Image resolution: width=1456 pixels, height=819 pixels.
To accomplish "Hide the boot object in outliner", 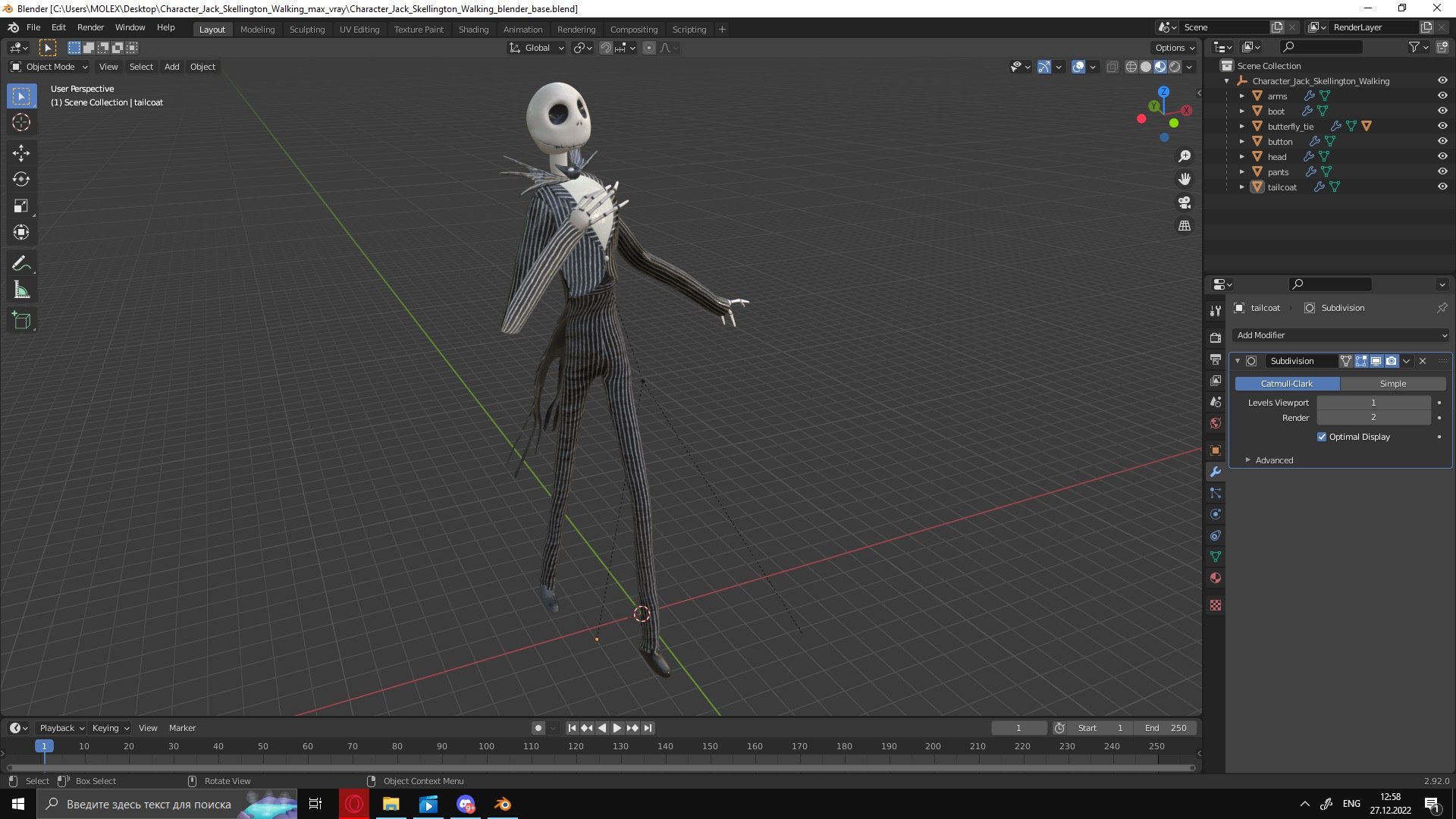I will pos(1442,111).
